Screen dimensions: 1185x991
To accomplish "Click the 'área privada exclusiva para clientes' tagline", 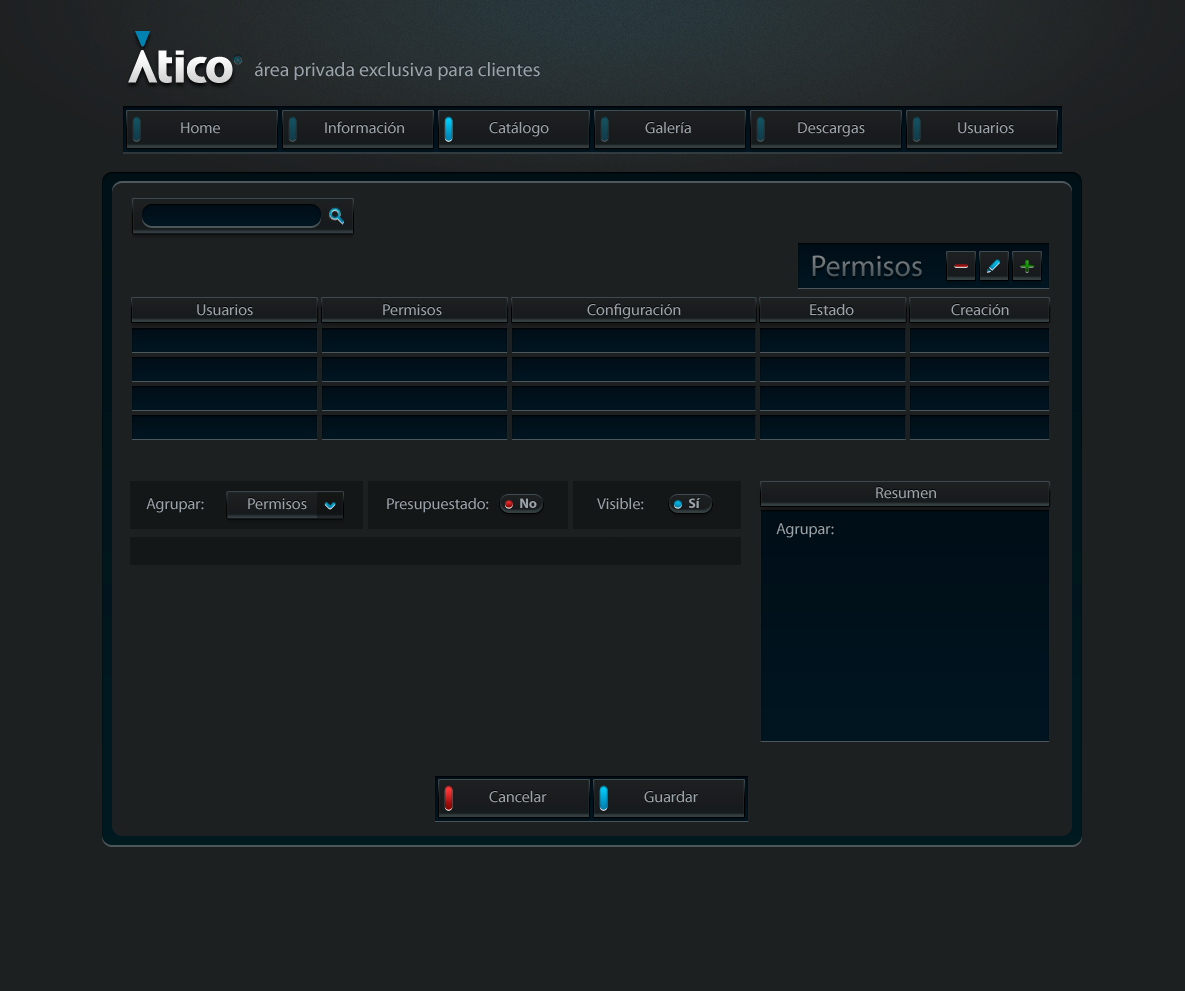I will click(398, 70).
